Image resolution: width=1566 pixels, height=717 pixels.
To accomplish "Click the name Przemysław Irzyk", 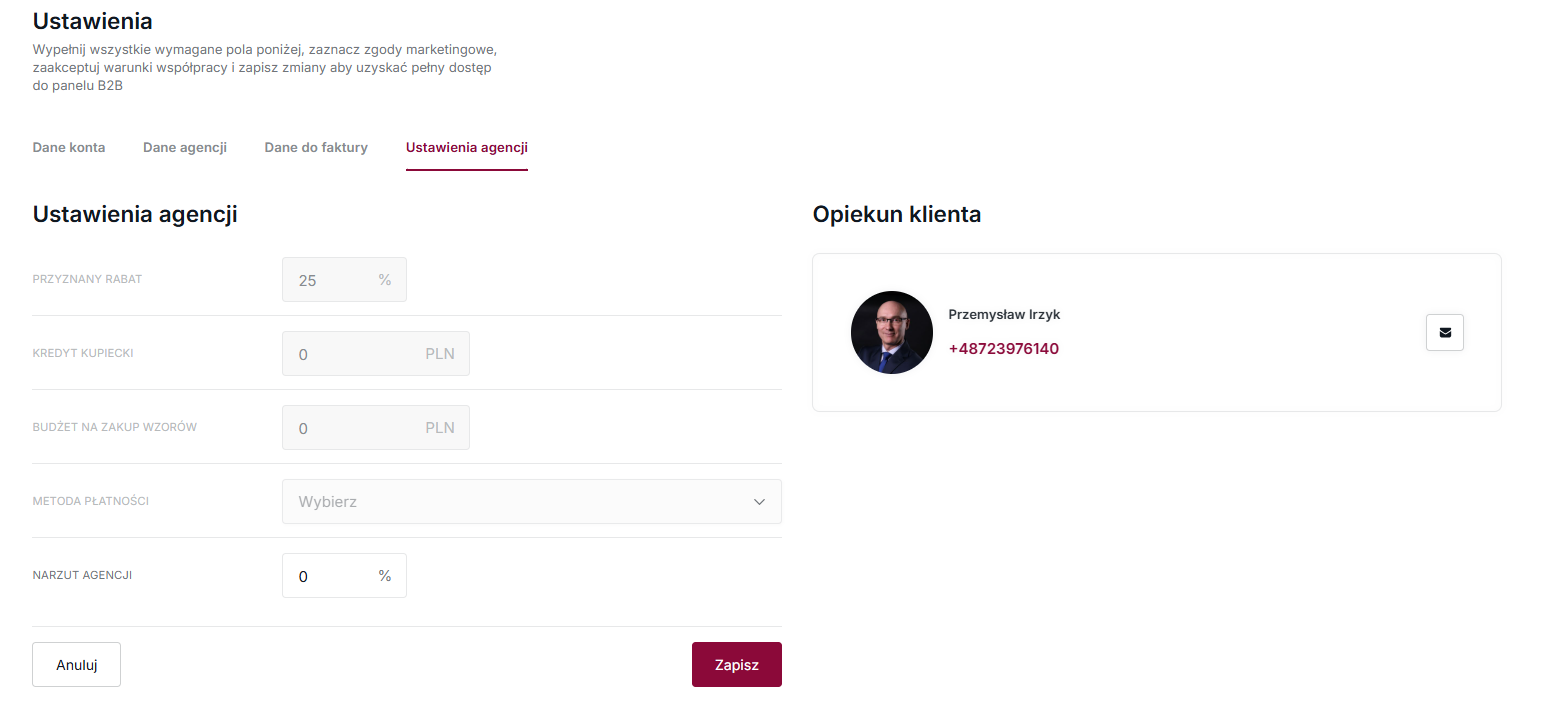I will 1004,315.
